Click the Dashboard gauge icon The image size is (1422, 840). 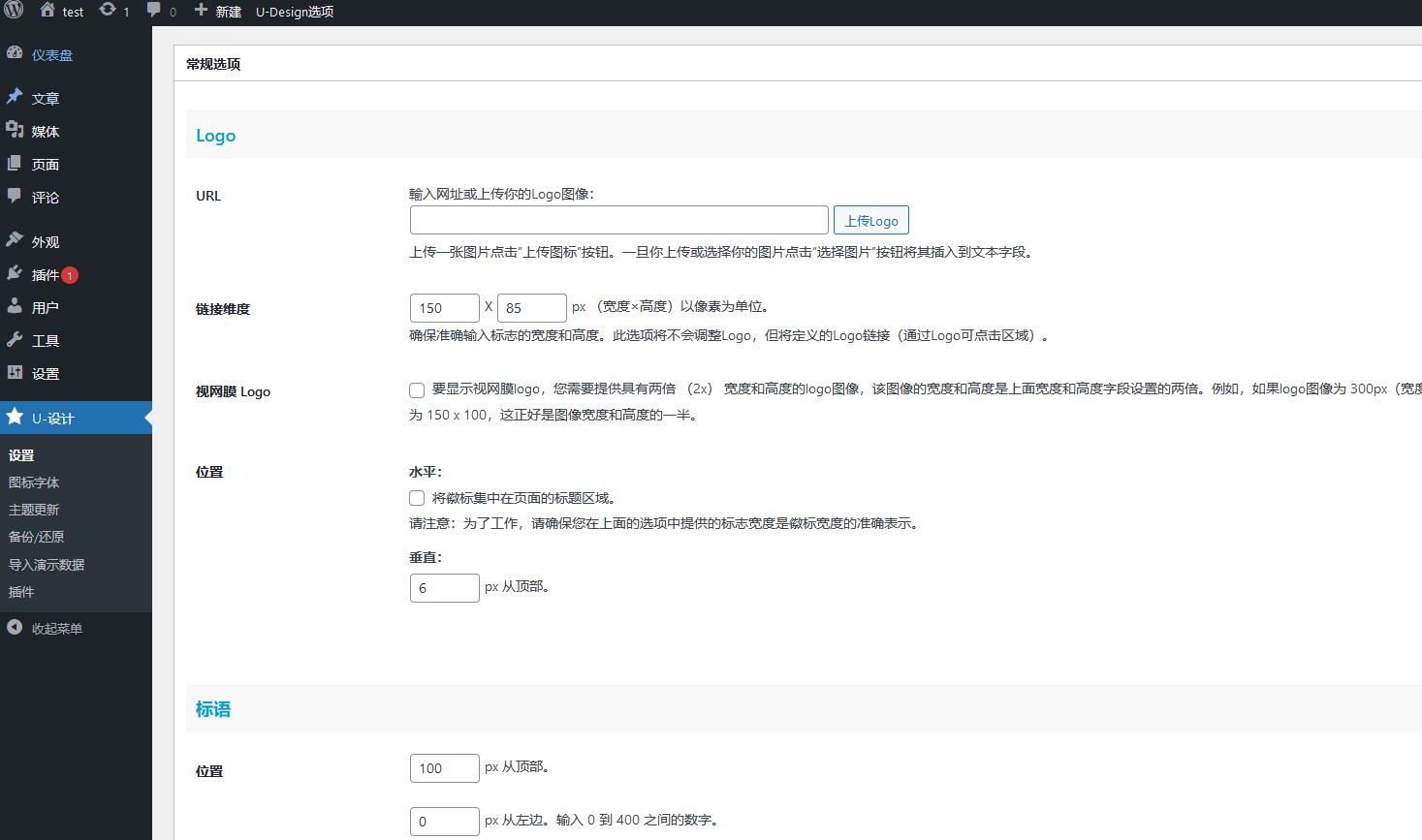coord(15,54)
